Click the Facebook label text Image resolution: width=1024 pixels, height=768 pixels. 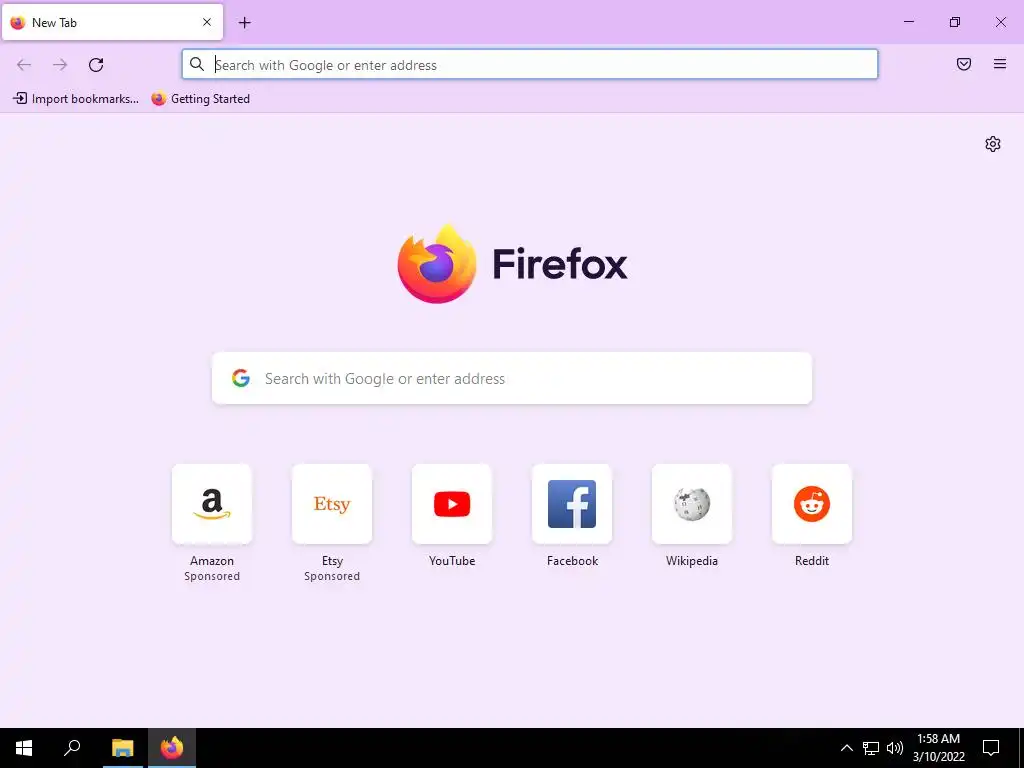pyautogui.click(x=572, y=561)
